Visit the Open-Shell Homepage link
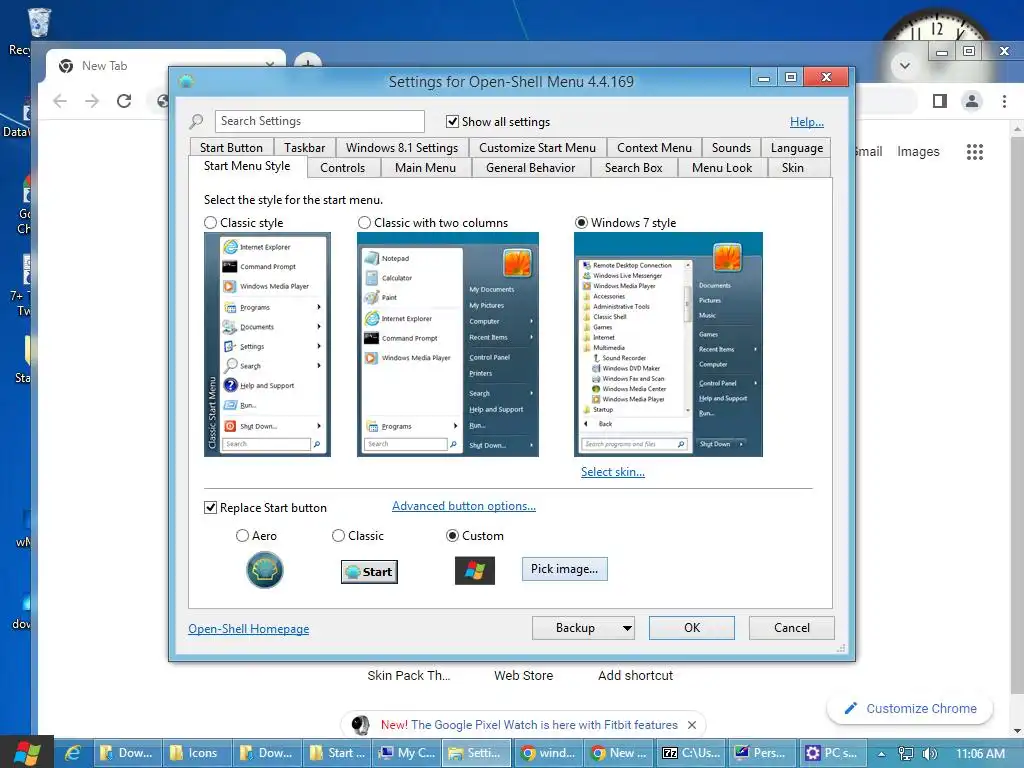 pos(249,628)
